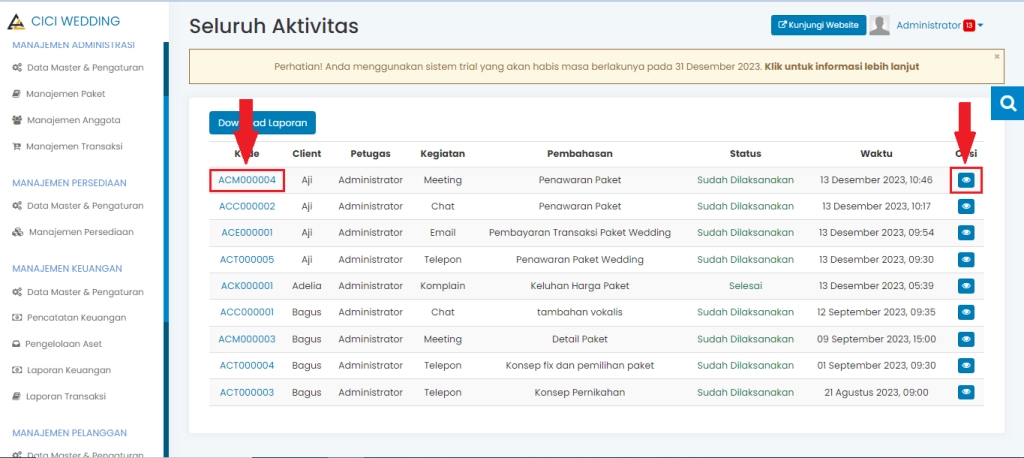Close the trial warning banner
Viewport: 1024px width, 458px height.
point(996,57)
